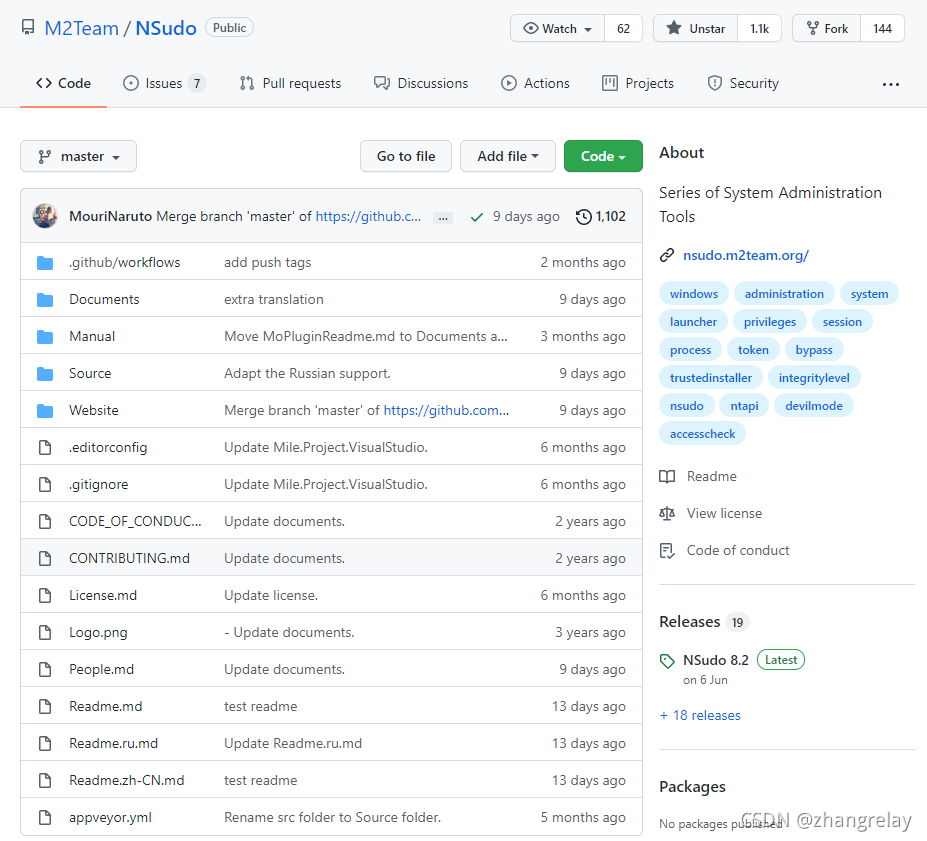Unstar the repository

pos(696,28)
